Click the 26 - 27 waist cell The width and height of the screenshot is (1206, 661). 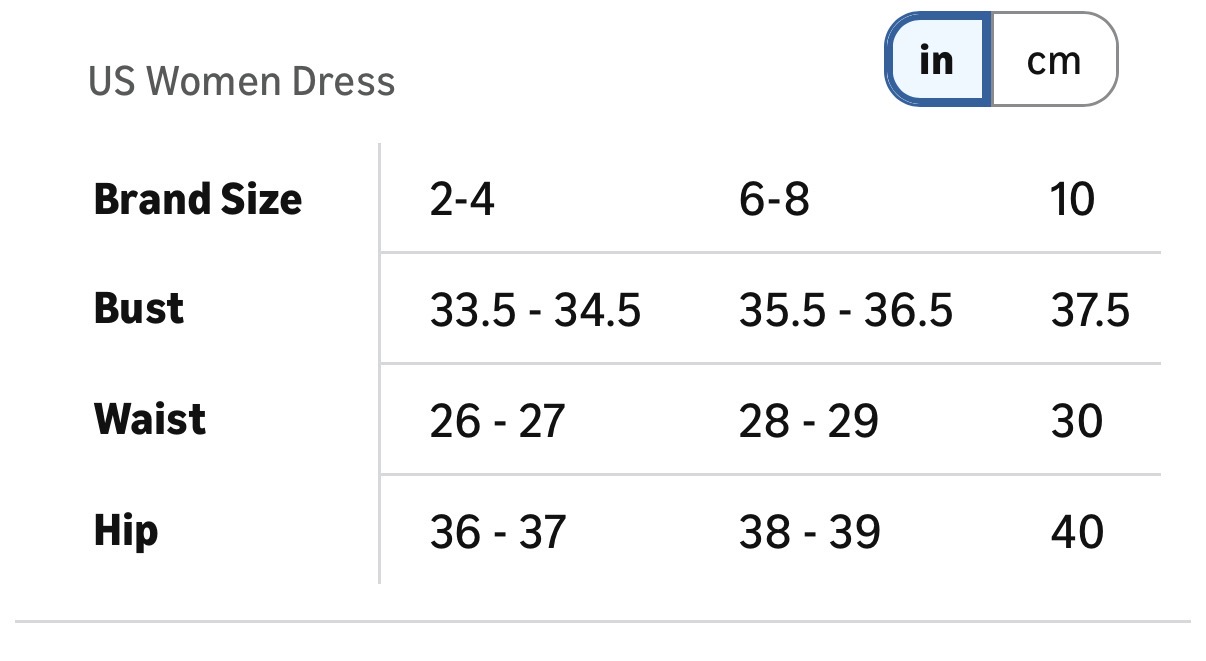tap(497, 421)
